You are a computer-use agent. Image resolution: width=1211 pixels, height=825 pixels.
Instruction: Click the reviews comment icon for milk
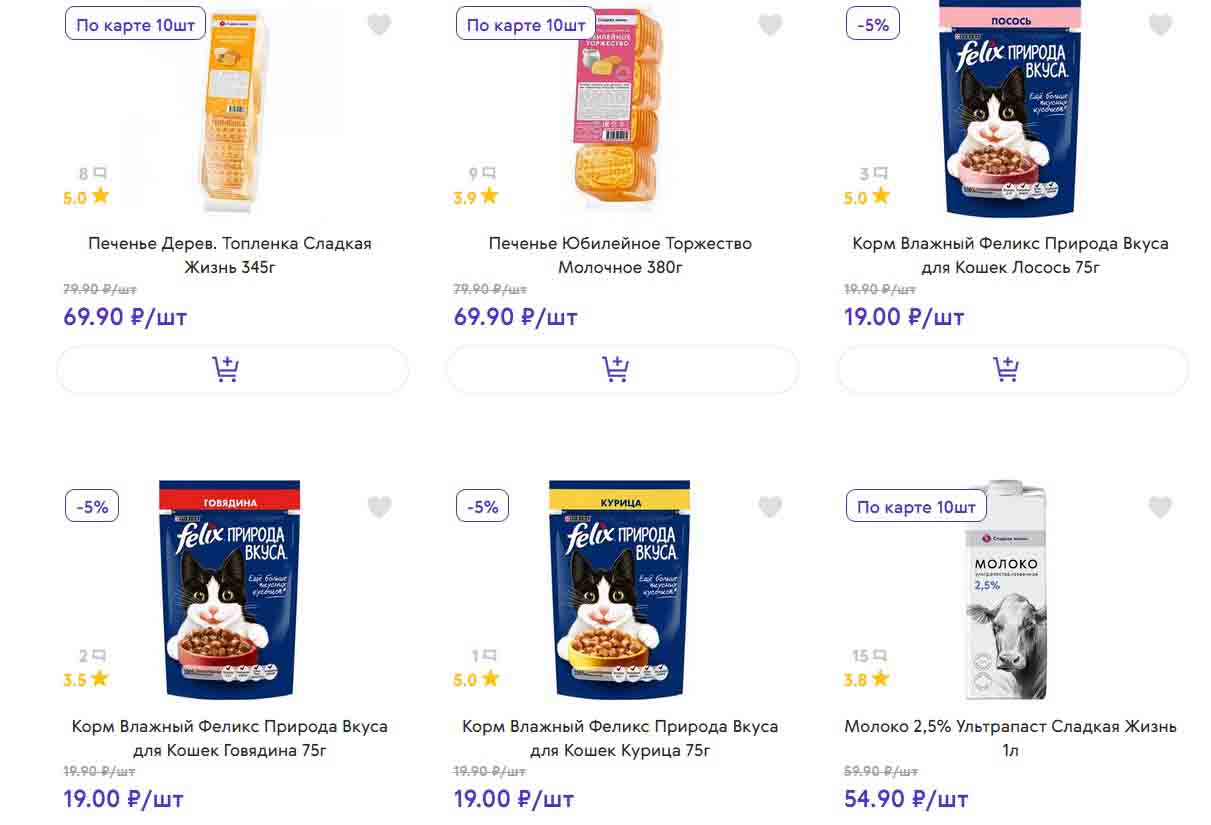coord(880,656)
